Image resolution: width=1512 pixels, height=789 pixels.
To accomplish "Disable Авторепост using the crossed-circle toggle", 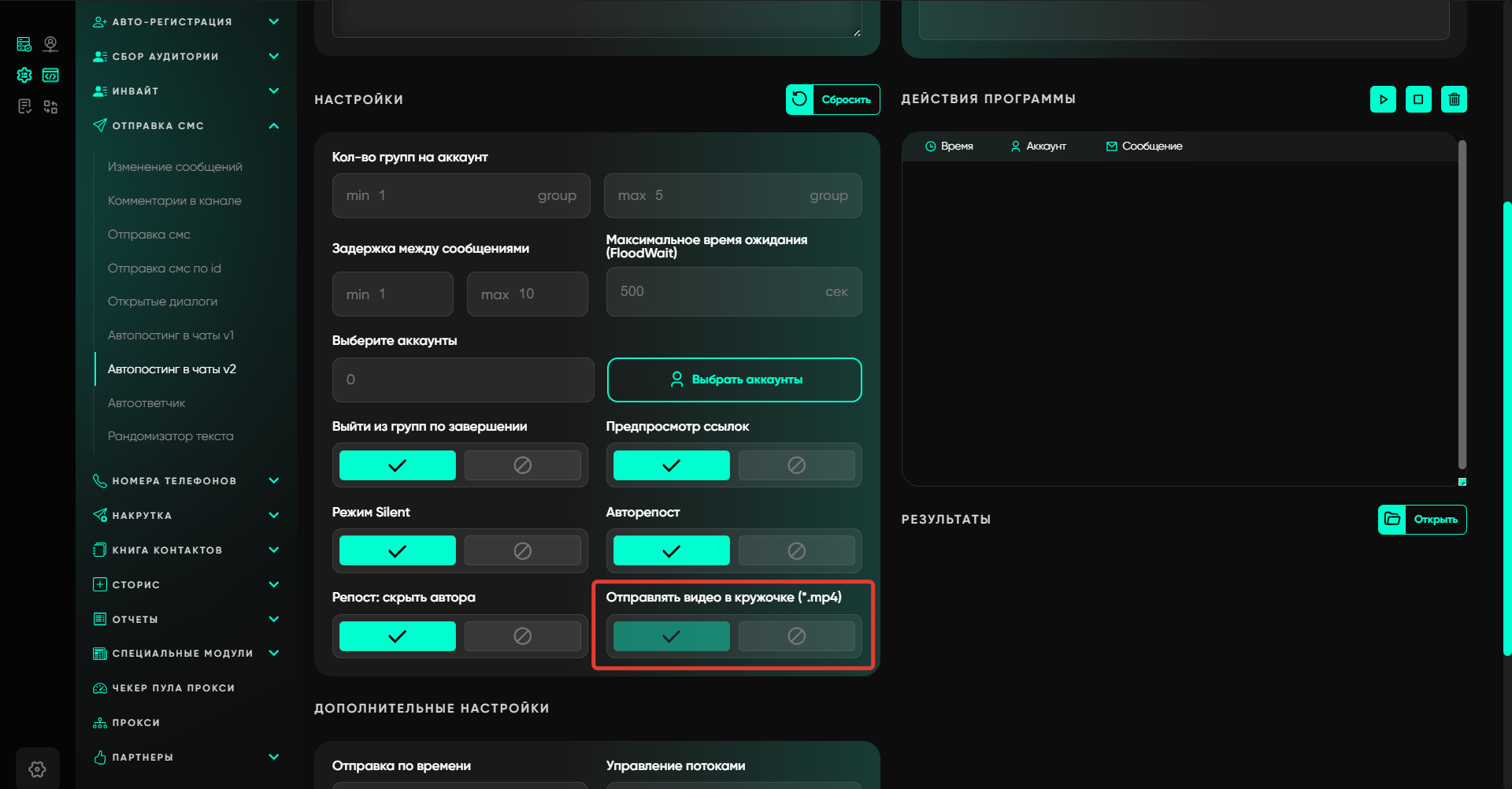I will tap(796, 550).
